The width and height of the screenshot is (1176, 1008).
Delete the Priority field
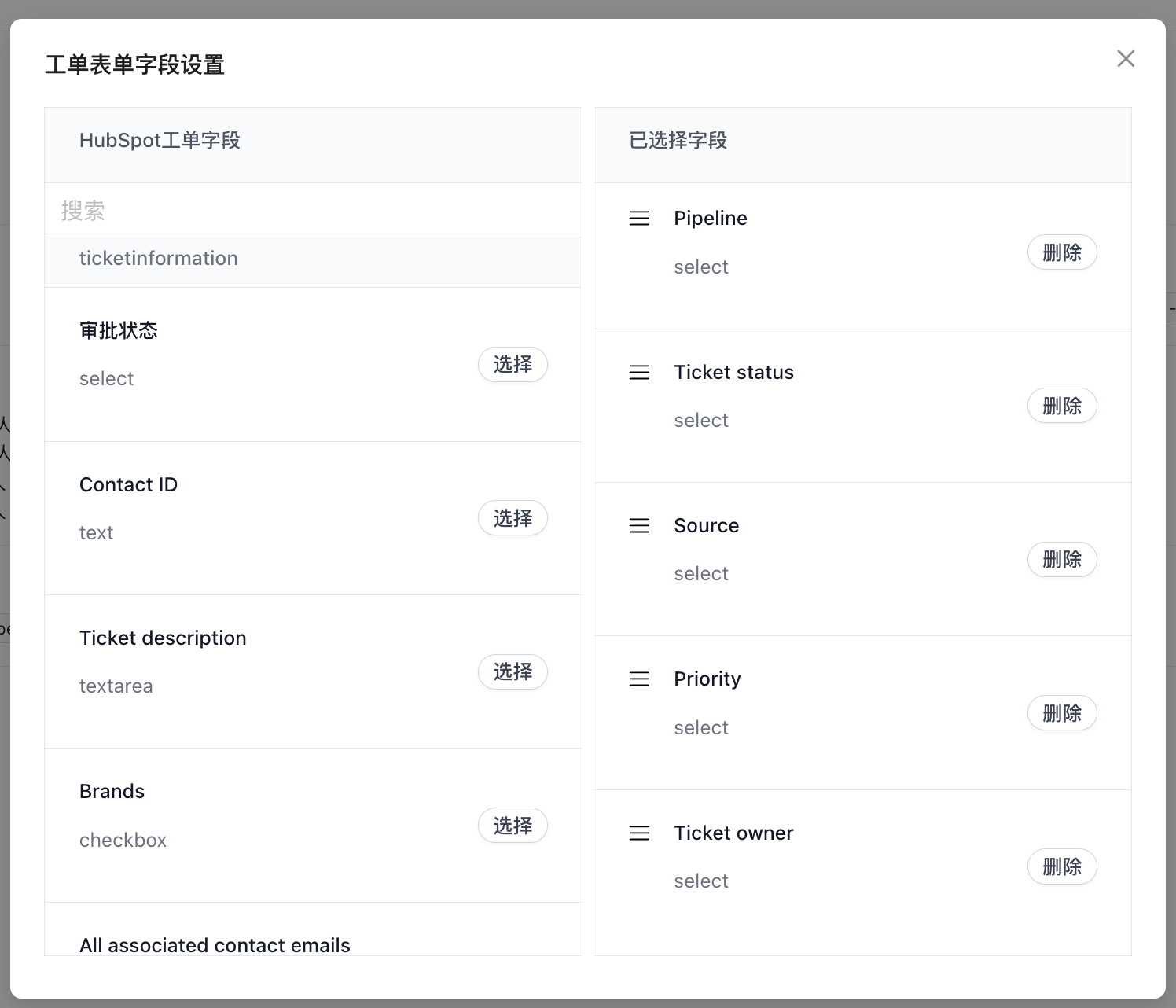[1062, 712]
